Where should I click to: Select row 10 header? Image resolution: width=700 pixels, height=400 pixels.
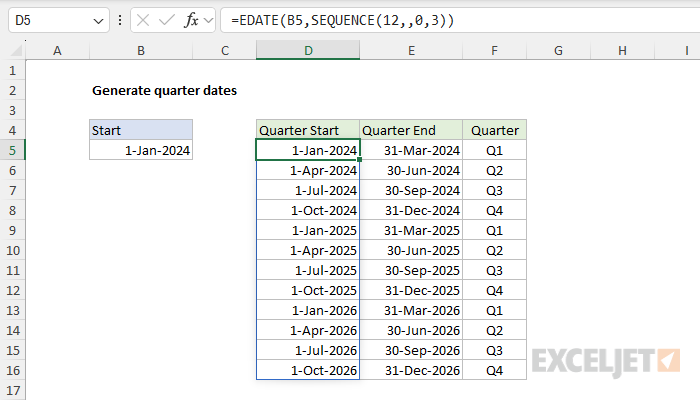[x=12, y=250]
